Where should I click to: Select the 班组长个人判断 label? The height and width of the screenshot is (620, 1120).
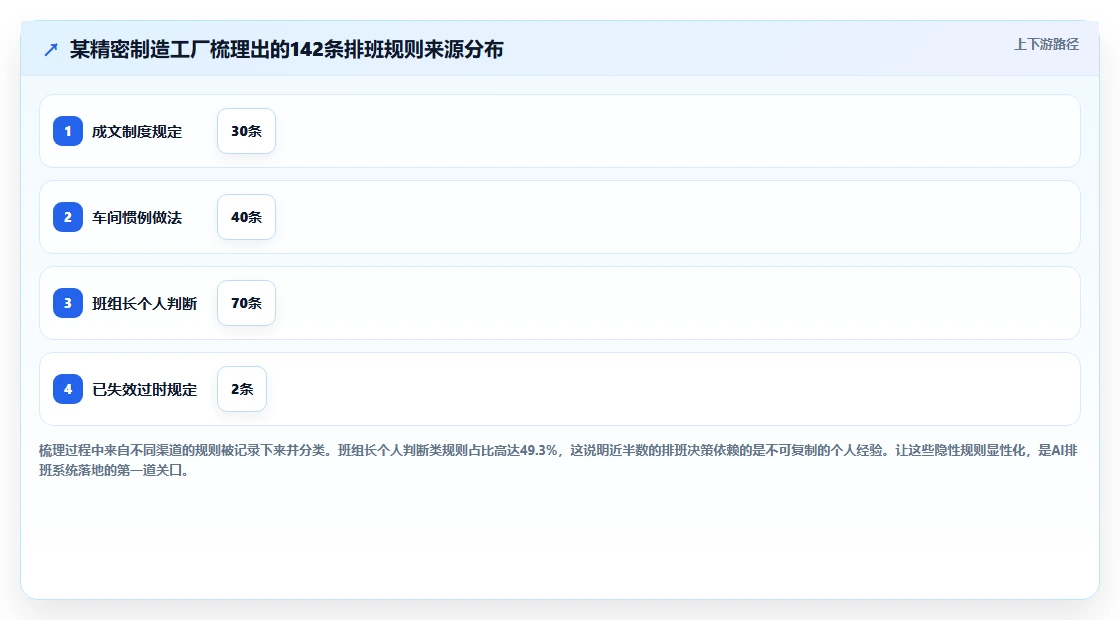[144, 303]
